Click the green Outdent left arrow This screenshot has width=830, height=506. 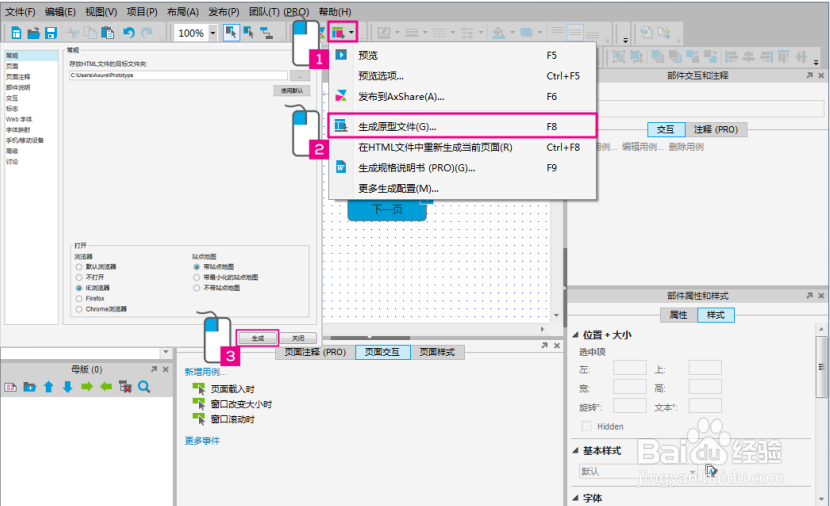pyautogui.click(x=106, y=387)
